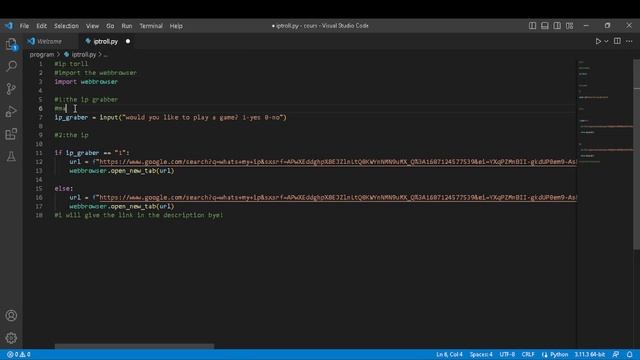Click the 'ip_graber = input' line

tap(171, 117)
